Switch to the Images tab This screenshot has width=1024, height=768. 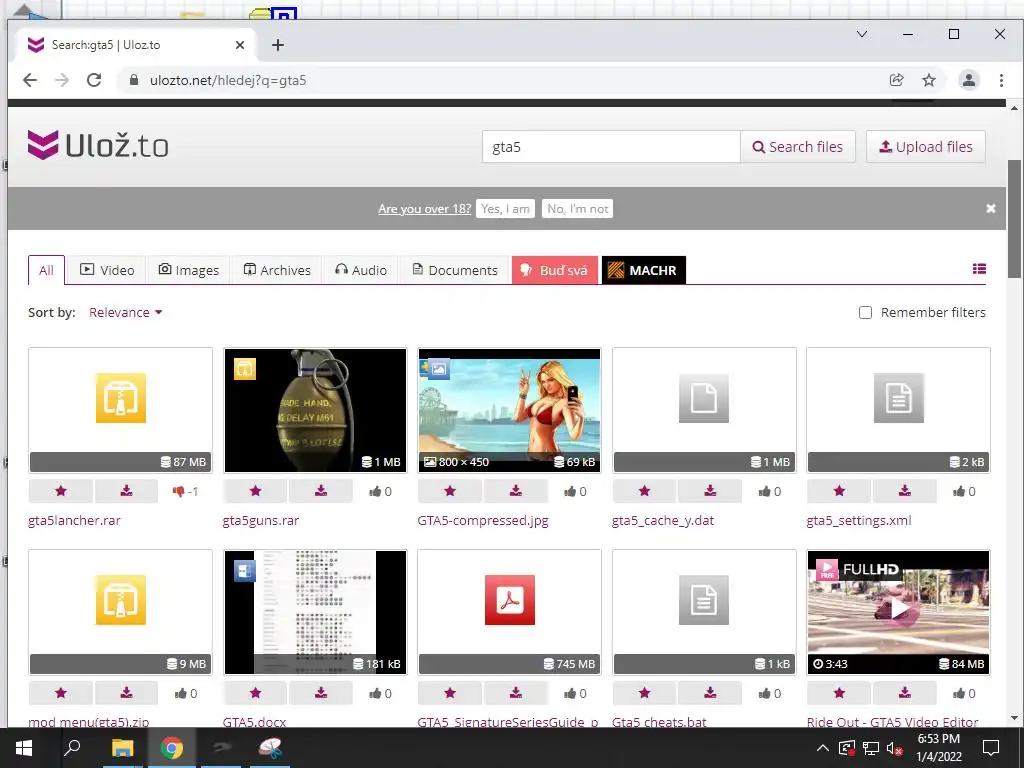click(189, 270)
